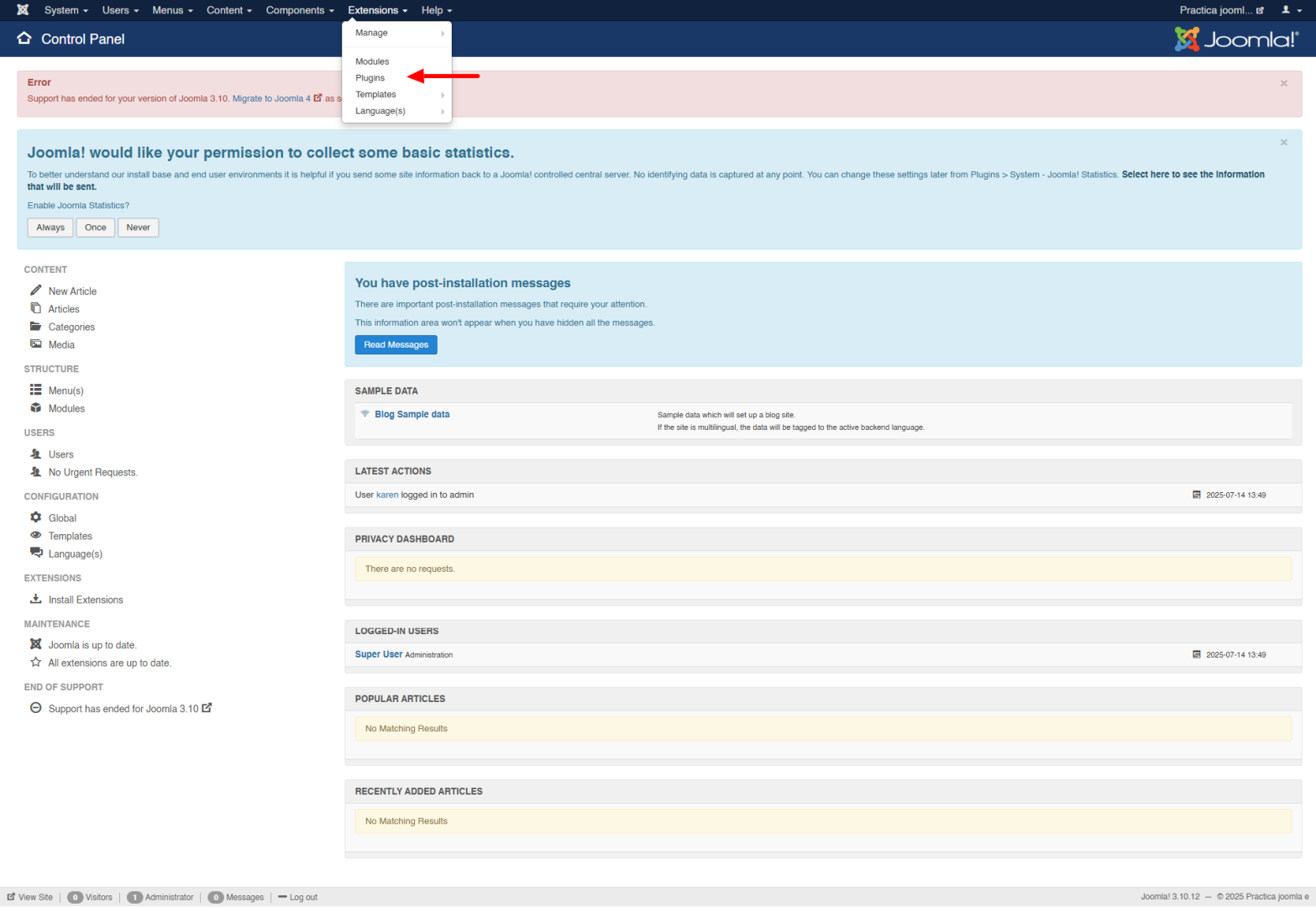
Task: Click the 'Joomla! 3.10.12' version text in footer
Action: coord(1170,897)
